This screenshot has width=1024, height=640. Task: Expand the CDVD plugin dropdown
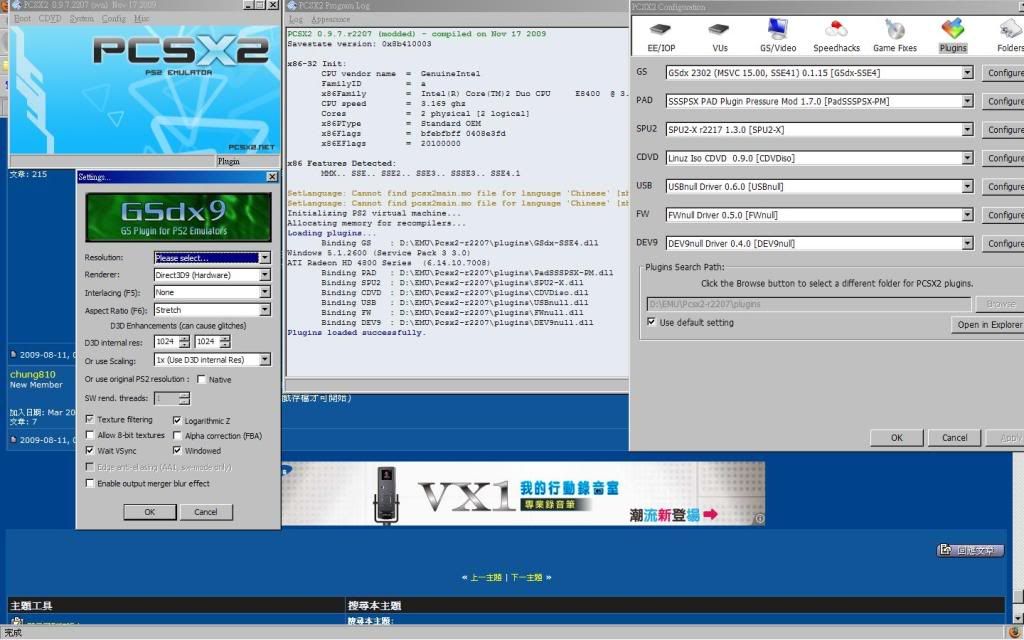[x=967, y=158]
